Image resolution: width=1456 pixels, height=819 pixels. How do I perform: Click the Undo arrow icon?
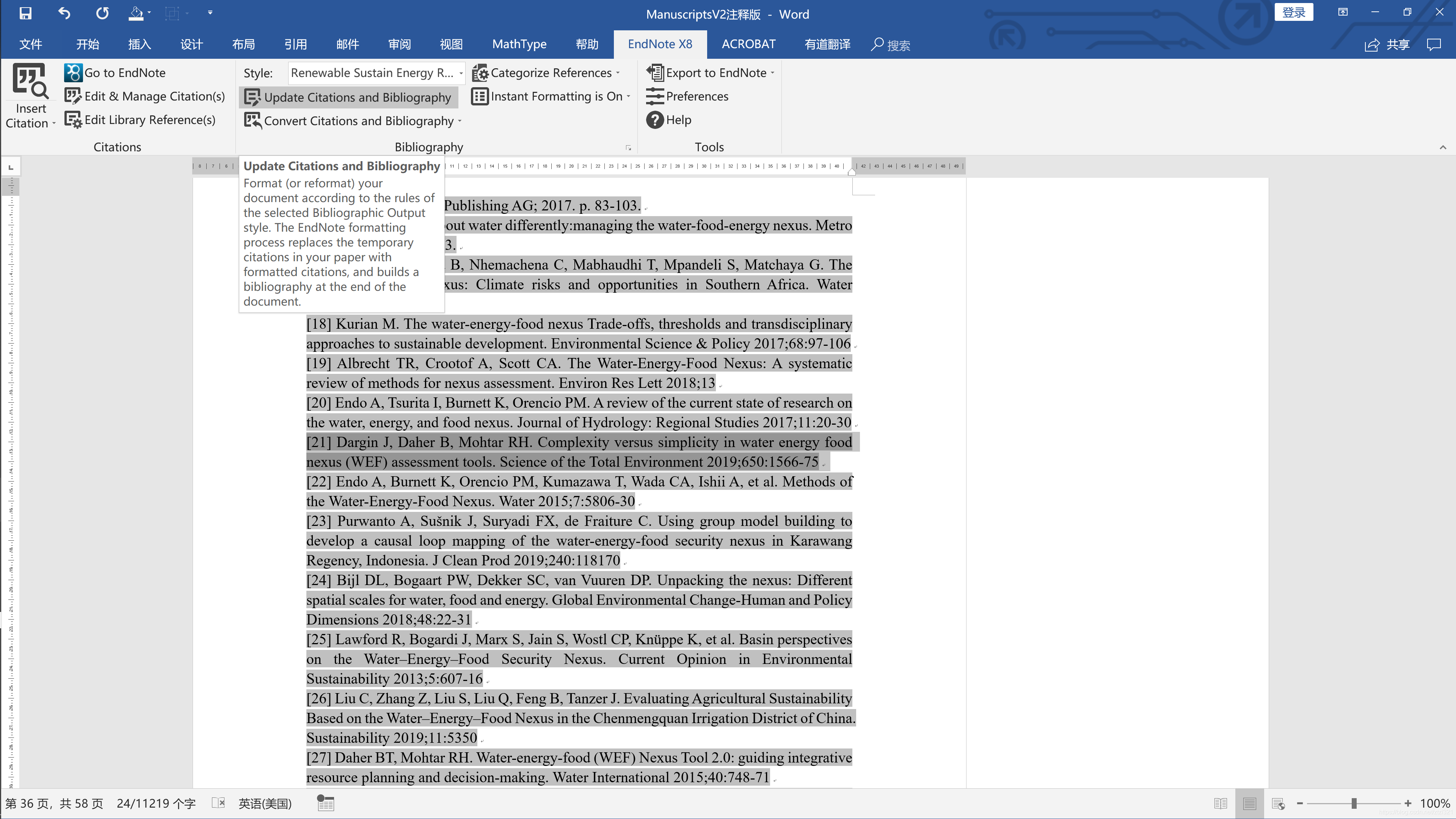tap(64, 13)
